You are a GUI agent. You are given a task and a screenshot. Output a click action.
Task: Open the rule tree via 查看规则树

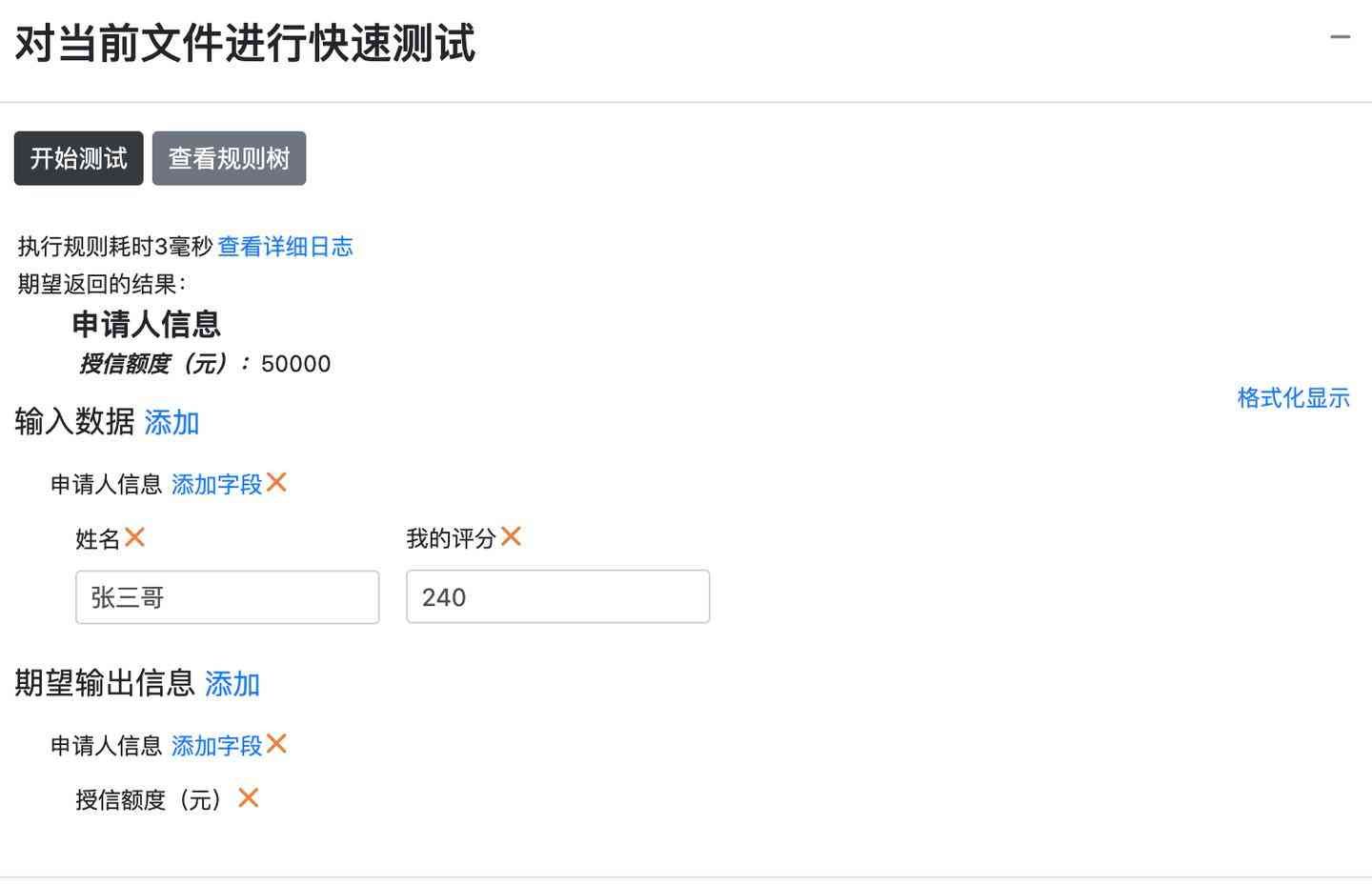(229, 158)
